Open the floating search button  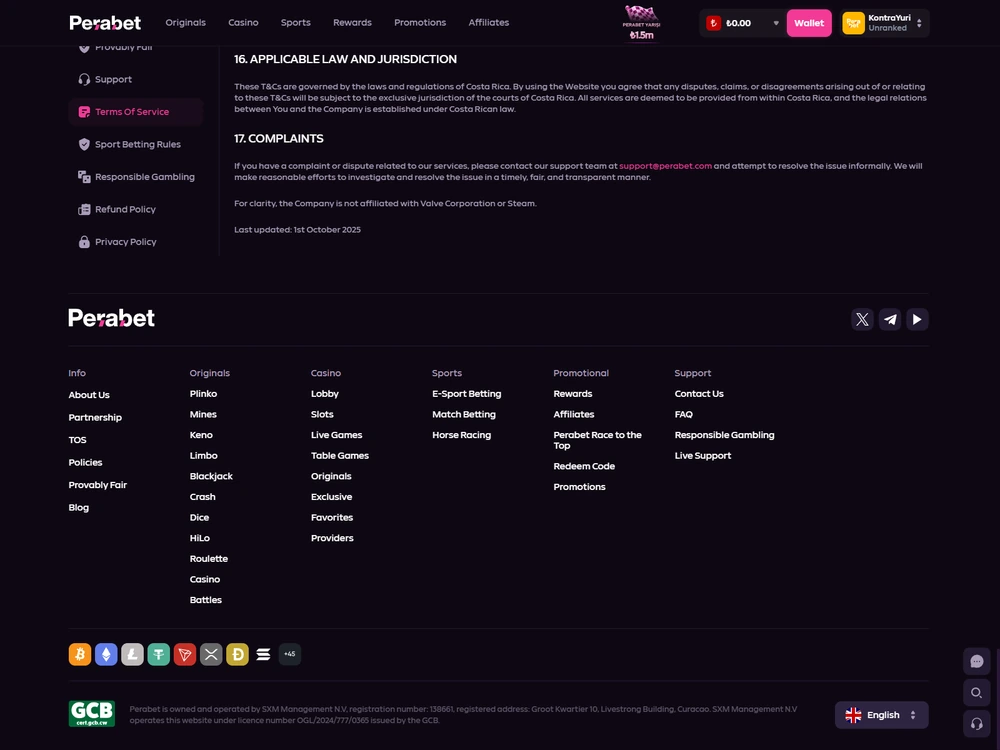point(976,693)
